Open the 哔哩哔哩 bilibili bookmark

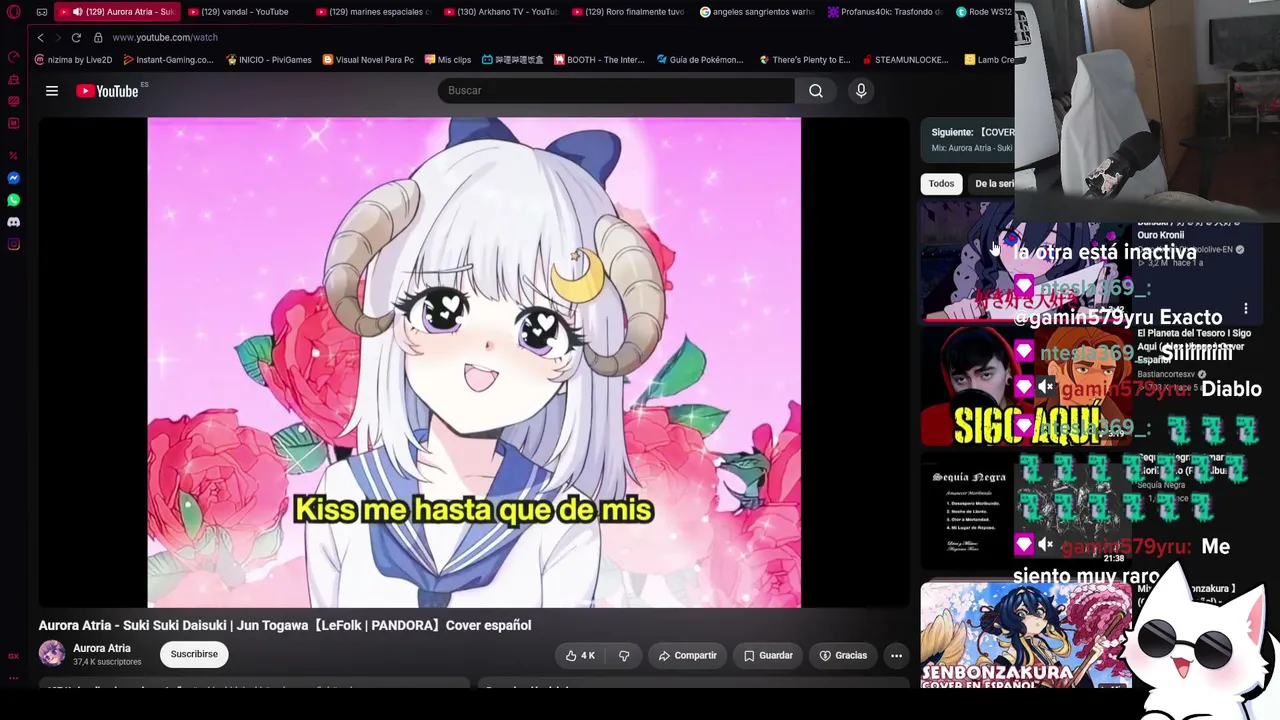point(512,60)
